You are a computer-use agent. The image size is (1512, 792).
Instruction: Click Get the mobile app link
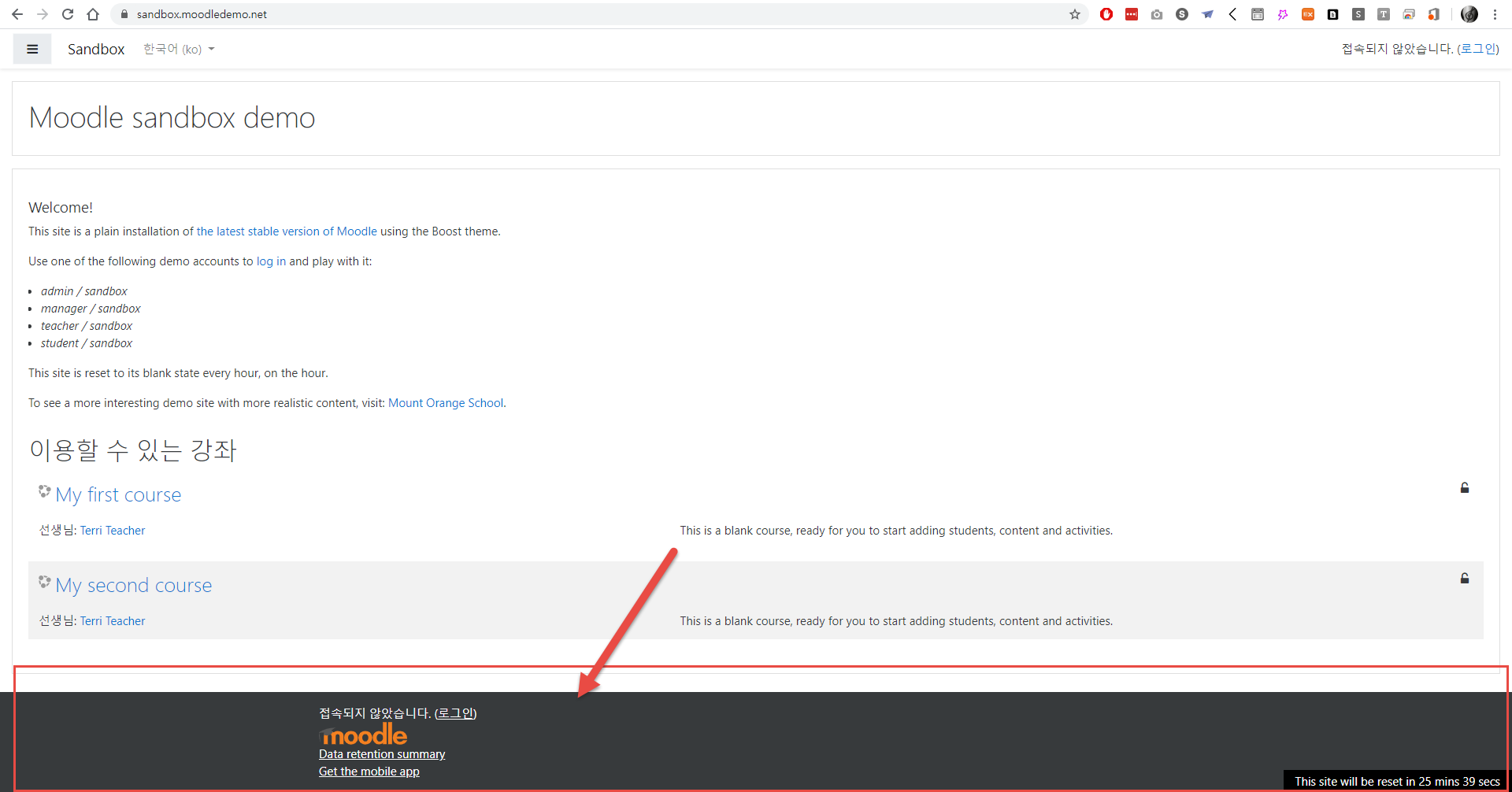(x=369, y=772)
